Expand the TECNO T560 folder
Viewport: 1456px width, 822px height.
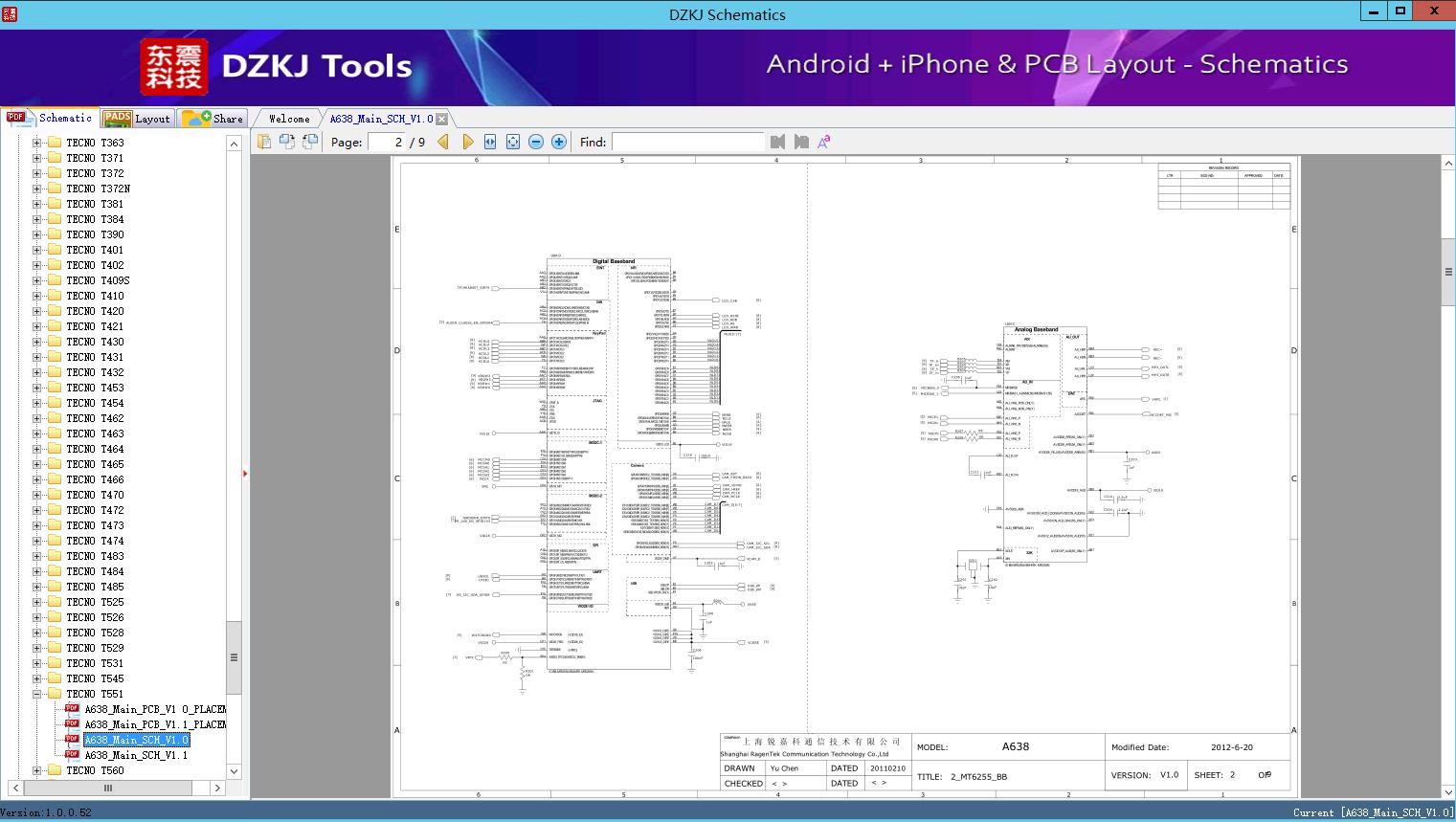click(37, 770)
